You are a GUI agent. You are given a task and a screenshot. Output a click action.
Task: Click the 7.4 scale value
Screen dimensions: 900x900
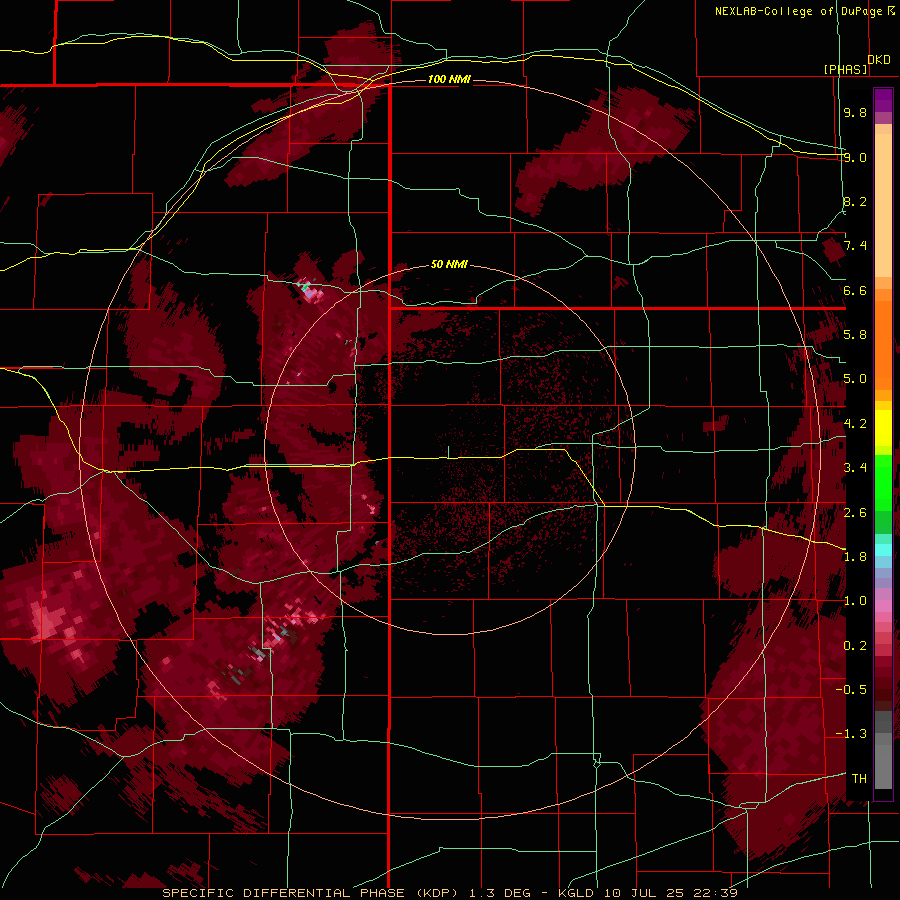(x=855, y=246)
